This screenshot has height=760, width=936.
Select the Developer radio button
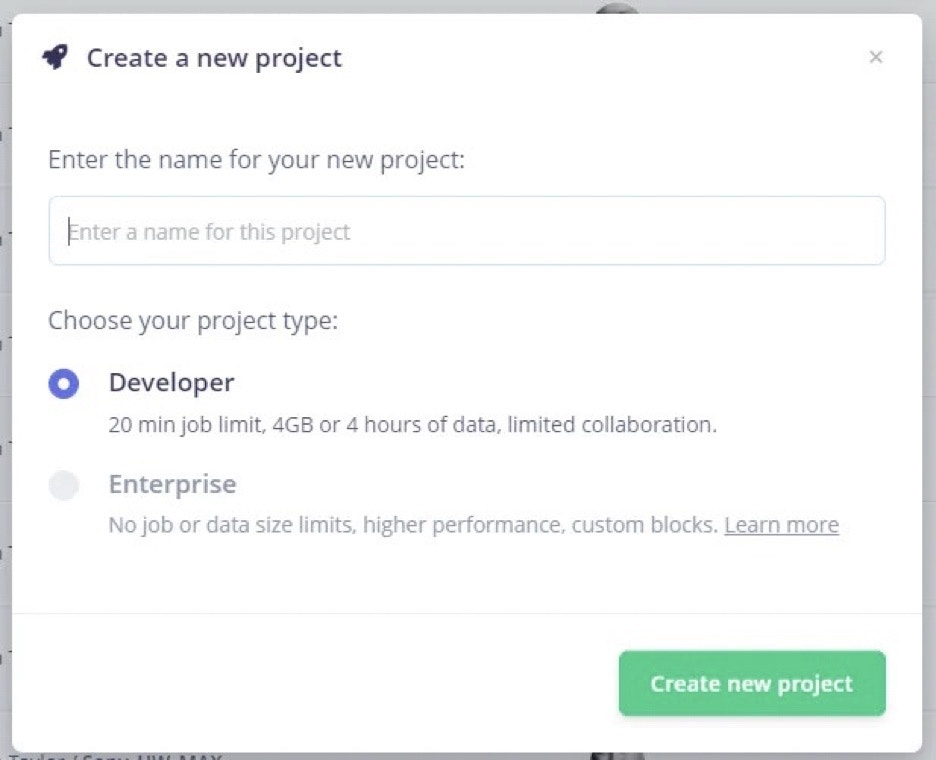[64, 384]
